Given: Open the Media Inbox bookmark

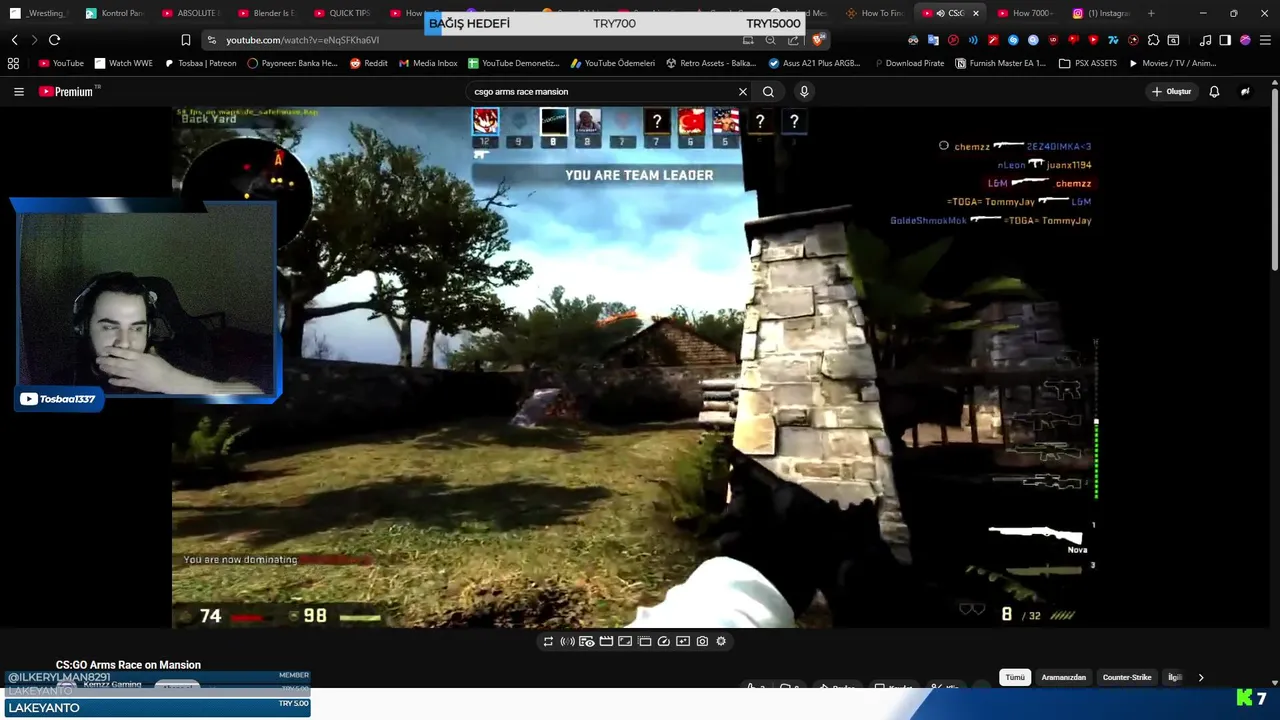Looking at the screenshot, I should click(428, 63).
